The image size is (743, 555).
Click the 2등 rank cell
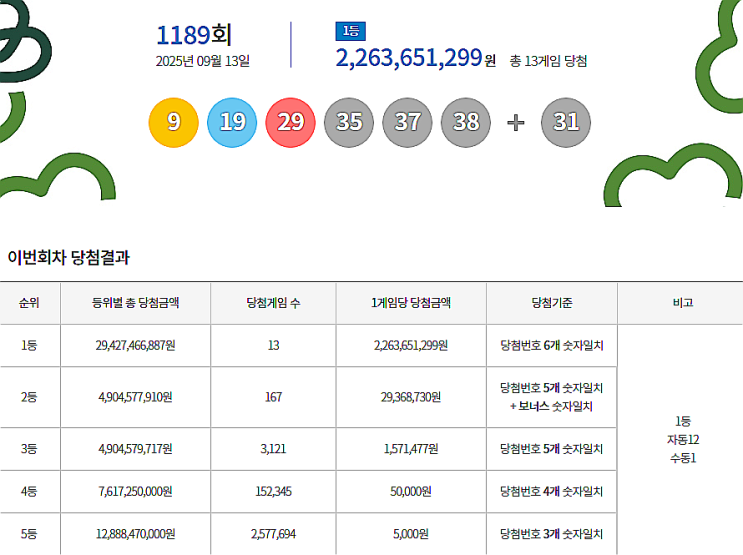click(x=29, y=397)
